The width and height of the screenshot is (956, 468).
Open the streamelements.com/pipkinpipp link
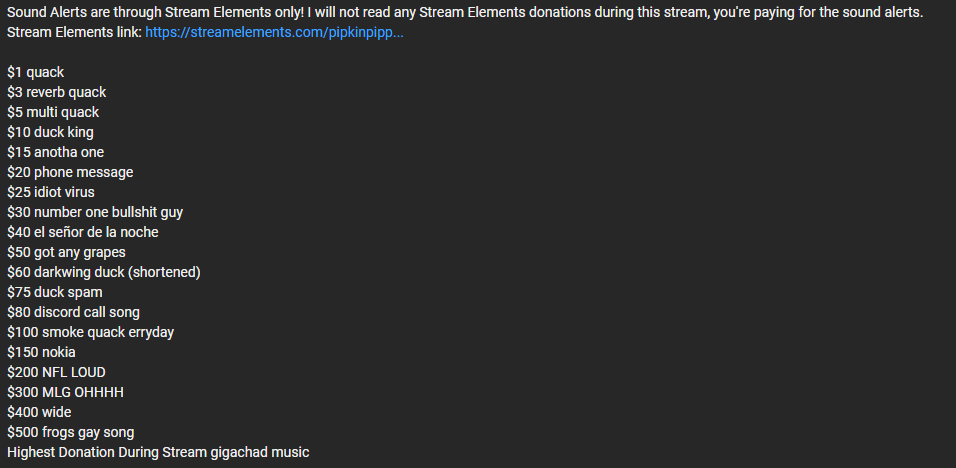pyautogui.click(x=274, y=33)
